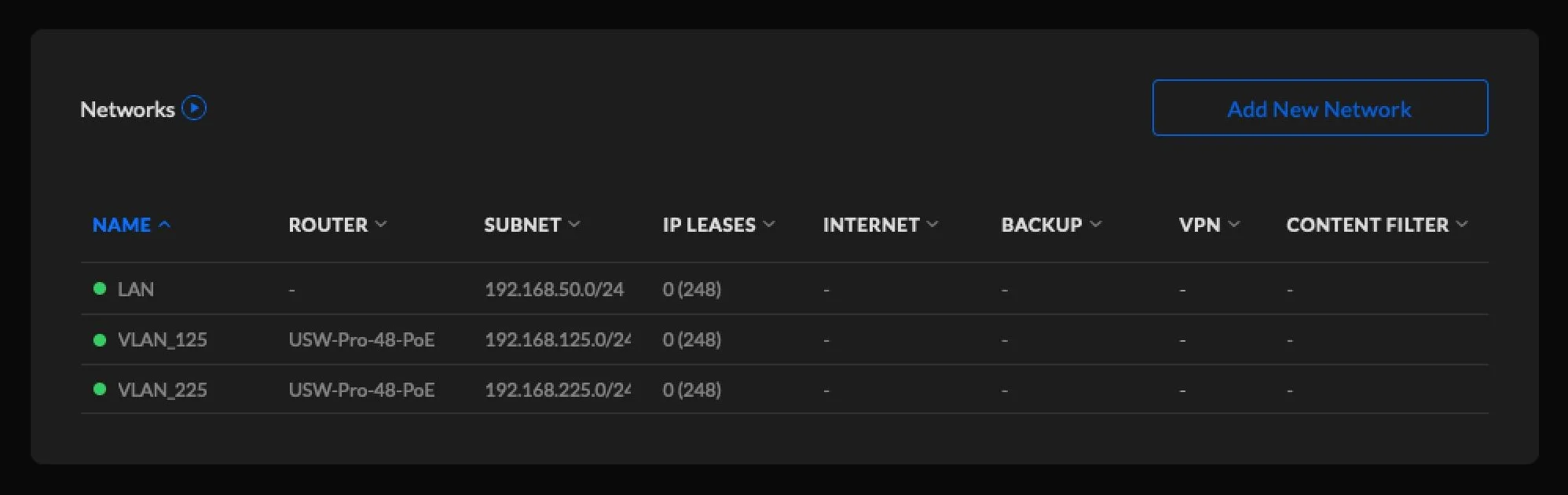Click the Add New Network button
Screen dimensions: 1568x495
(1319, 108)
